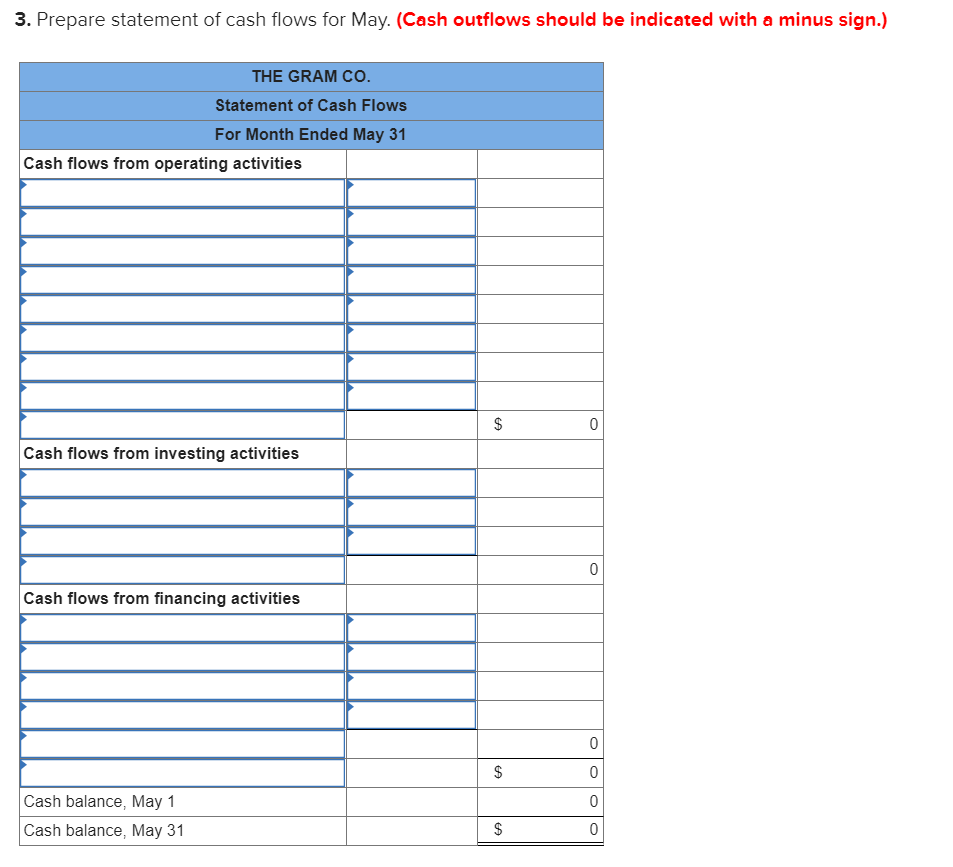
Task: Click 'Cash flows from operating activities' heading
Action: pos(162,163)
